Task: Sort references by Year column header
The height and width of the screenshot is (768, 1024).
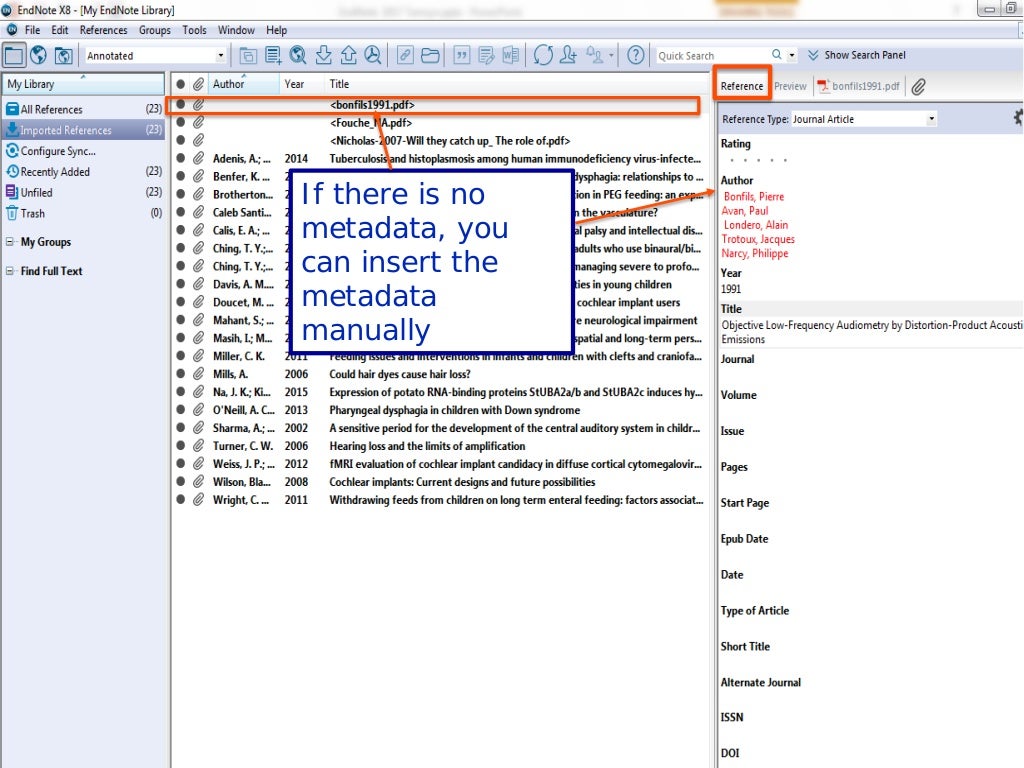Action: click(x=294, y=84)
